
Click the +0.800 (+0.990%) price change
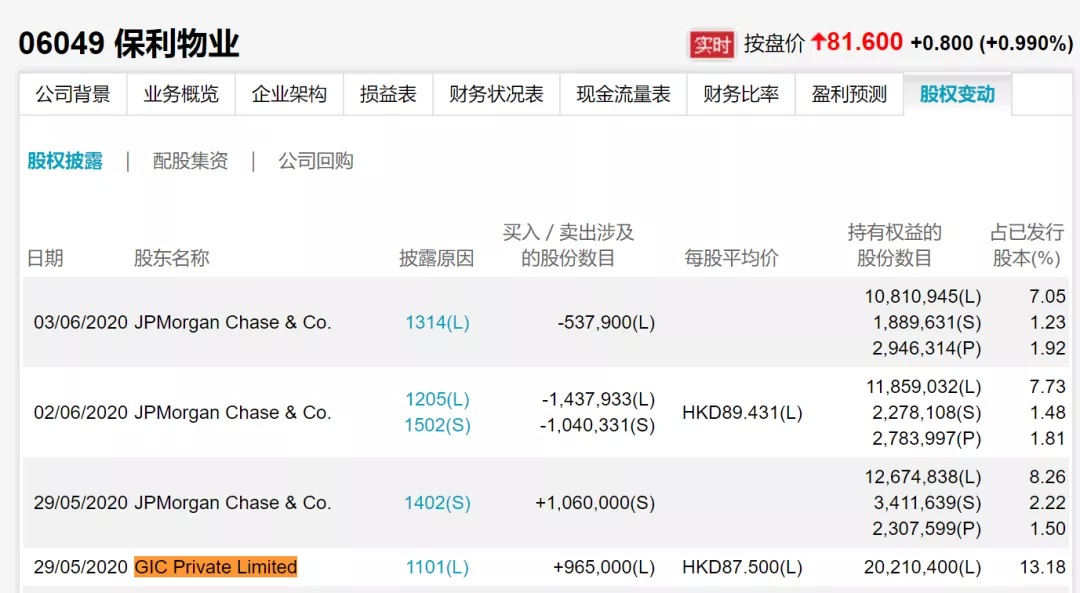(x=992, y=43)
